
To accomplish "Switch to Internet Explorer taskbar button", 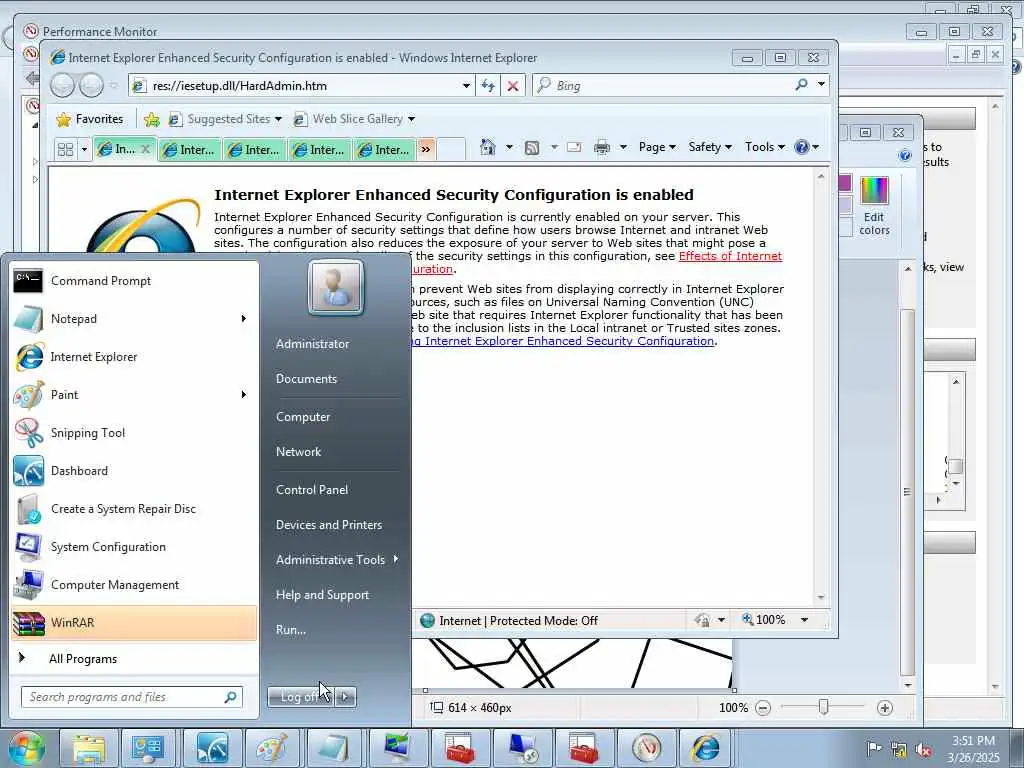I will pyautogui.click(x=706, y=748).
